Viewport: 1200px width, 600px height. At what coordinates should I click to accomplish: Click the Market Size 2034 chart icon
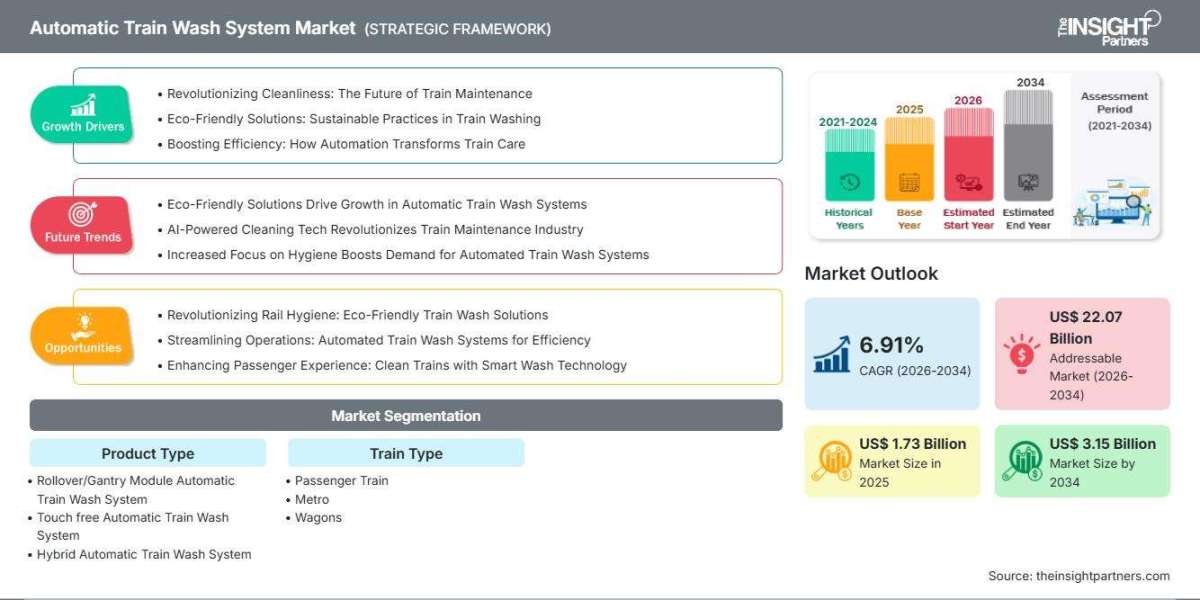(1023, 461)
